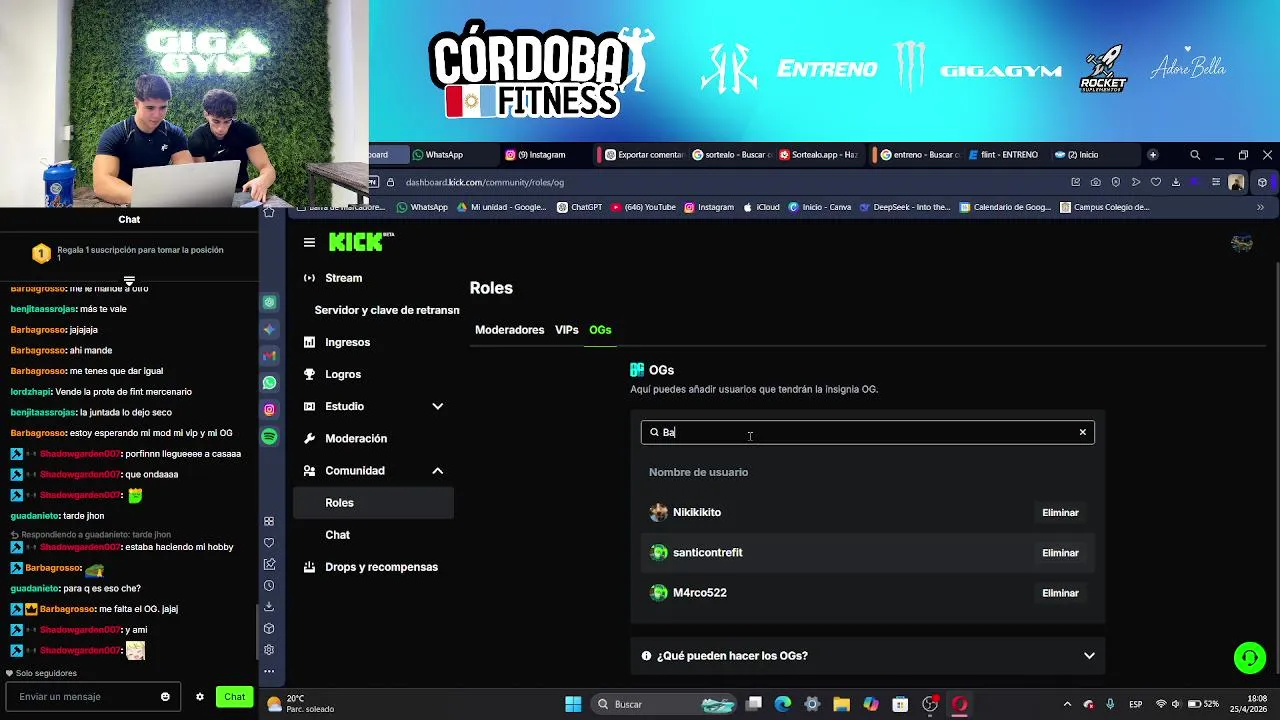1280x720 pixels.
Task: Open emoji picker in chat message box
Action: [x=165, y=697]
